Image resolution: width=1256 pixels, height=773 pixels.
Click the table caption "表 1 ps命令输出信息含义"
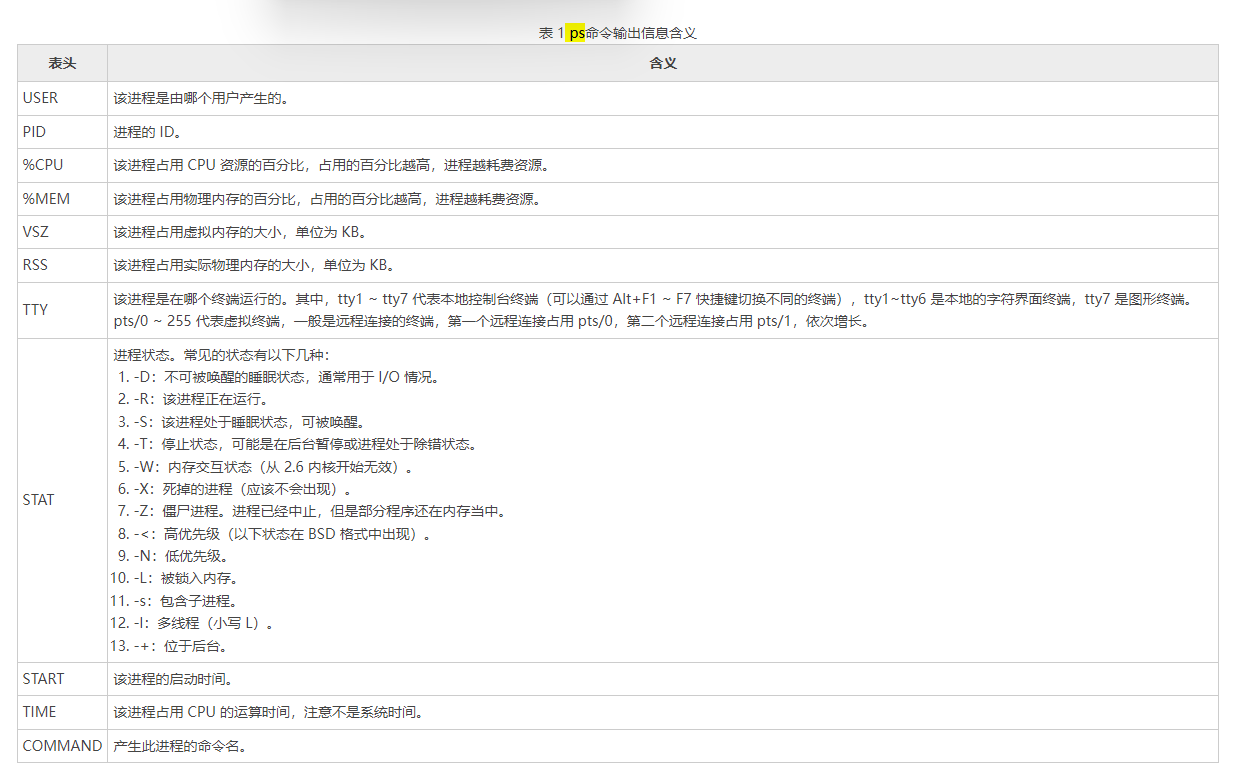[x=617, y=32]
